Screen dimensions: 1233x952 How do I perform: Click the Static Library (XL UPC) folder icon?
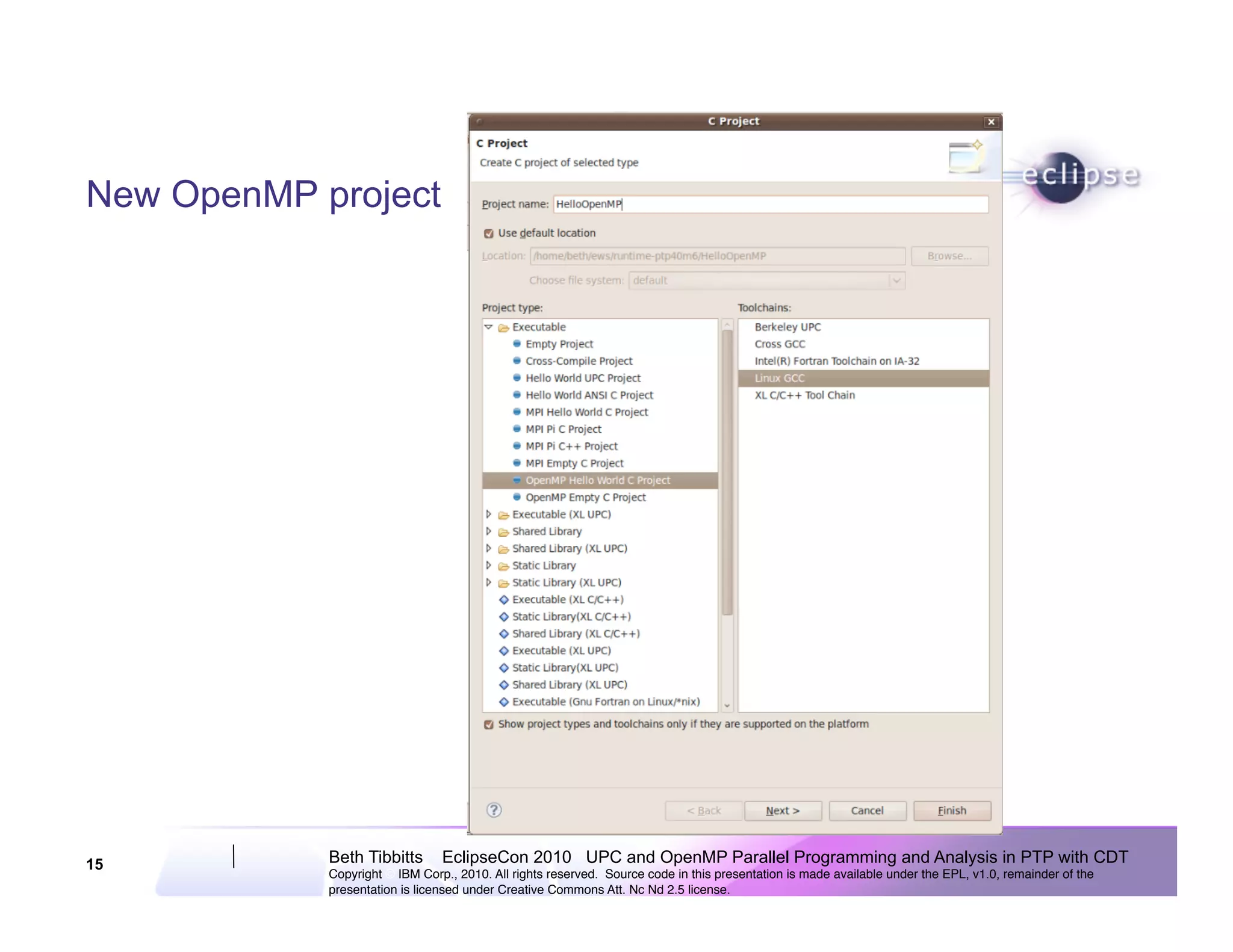(x=503, y=583)
